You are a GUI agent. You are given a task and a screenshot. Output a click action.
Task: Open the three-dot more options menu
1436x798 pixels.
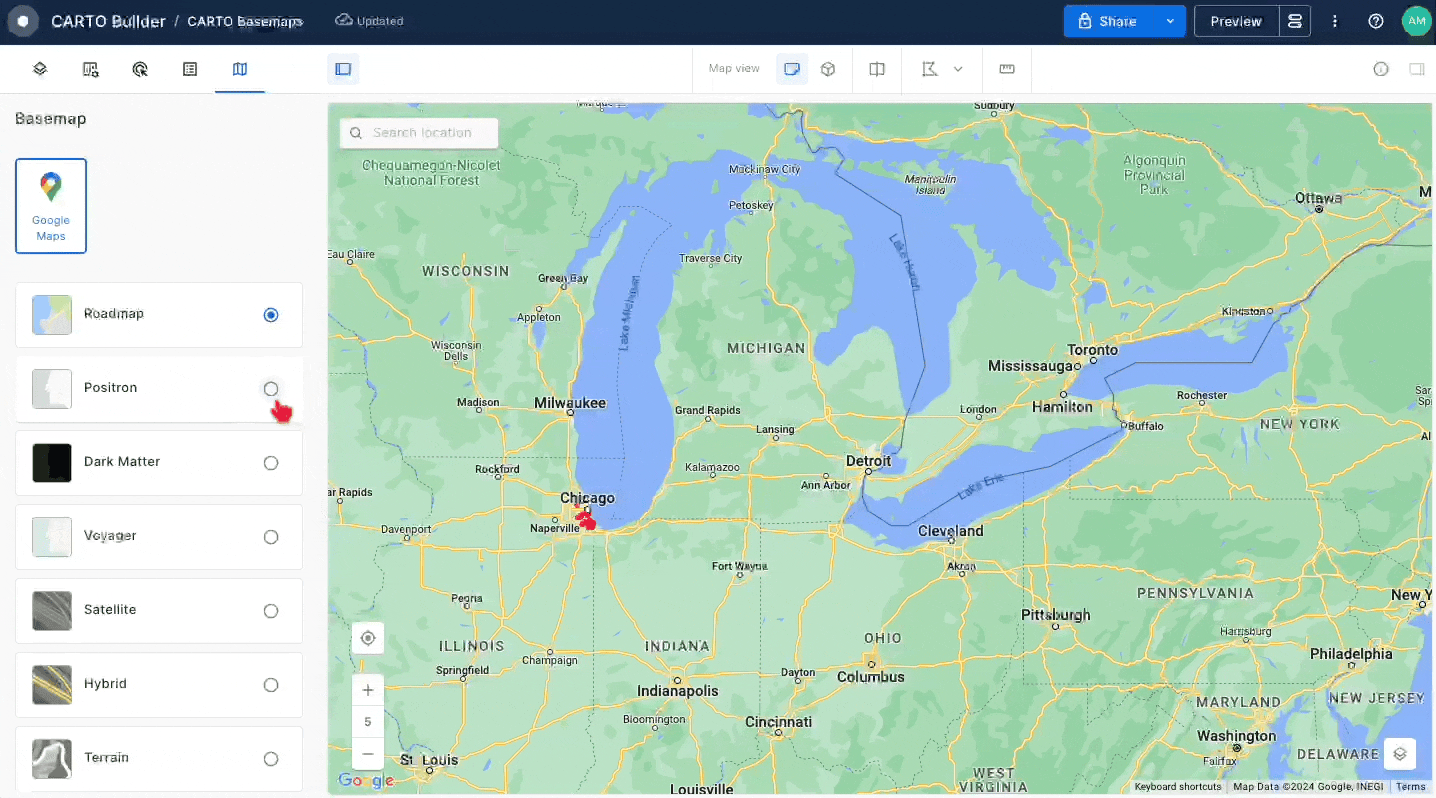pyautogui.click(x=1335, y=21)
